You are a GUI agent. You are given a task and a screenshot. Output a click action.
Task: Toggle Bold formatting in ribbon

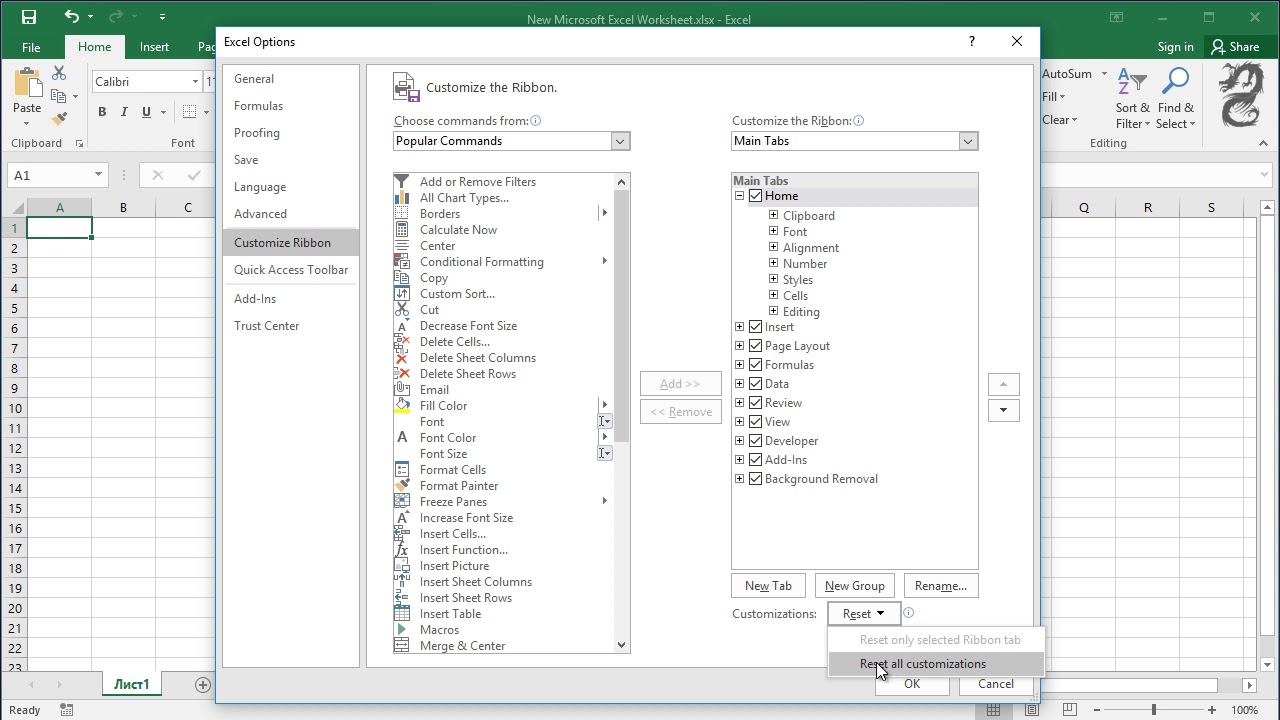pos(102,112)
